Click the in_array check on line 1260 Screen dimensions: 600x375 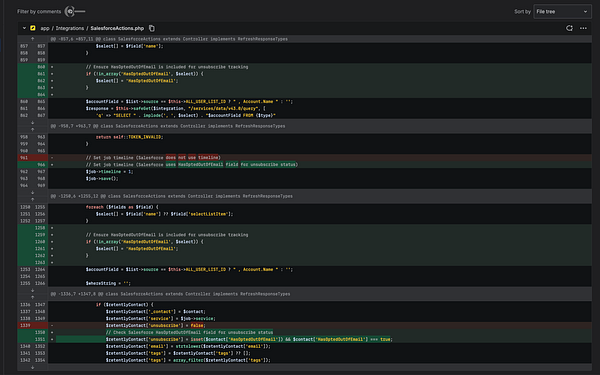(x=145, y=242)
